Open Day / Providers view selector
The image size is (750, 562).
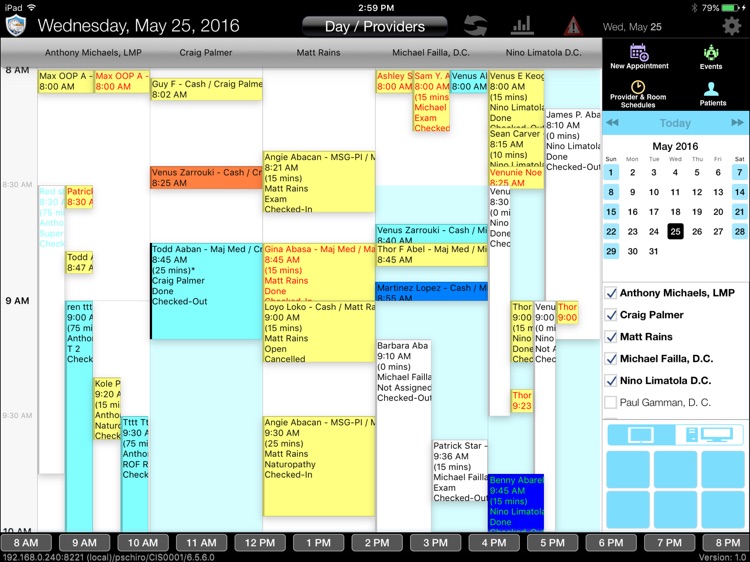tap(375, 26)
